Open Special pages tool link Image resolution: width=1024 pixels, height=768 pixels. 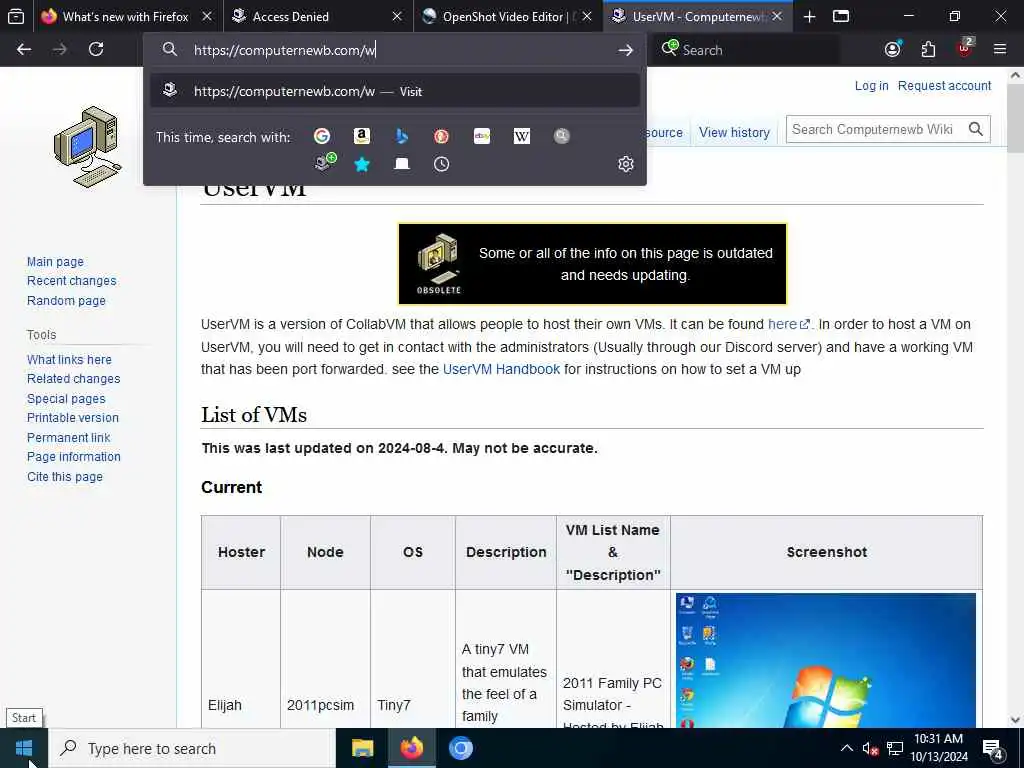[x=66, y=398]
